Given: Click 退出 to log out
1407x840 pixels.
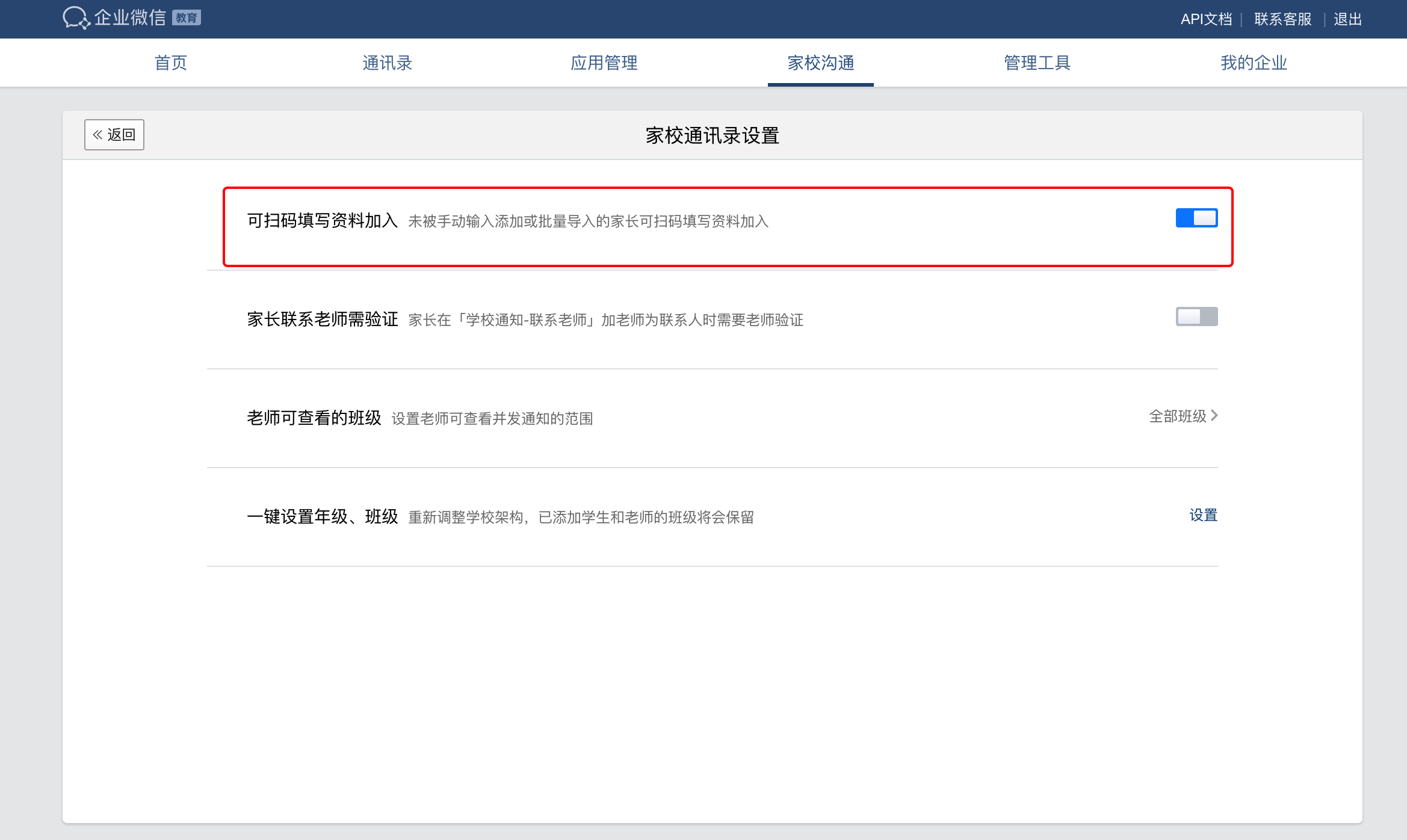Looking at the screenshot, I should point(1347,19).
